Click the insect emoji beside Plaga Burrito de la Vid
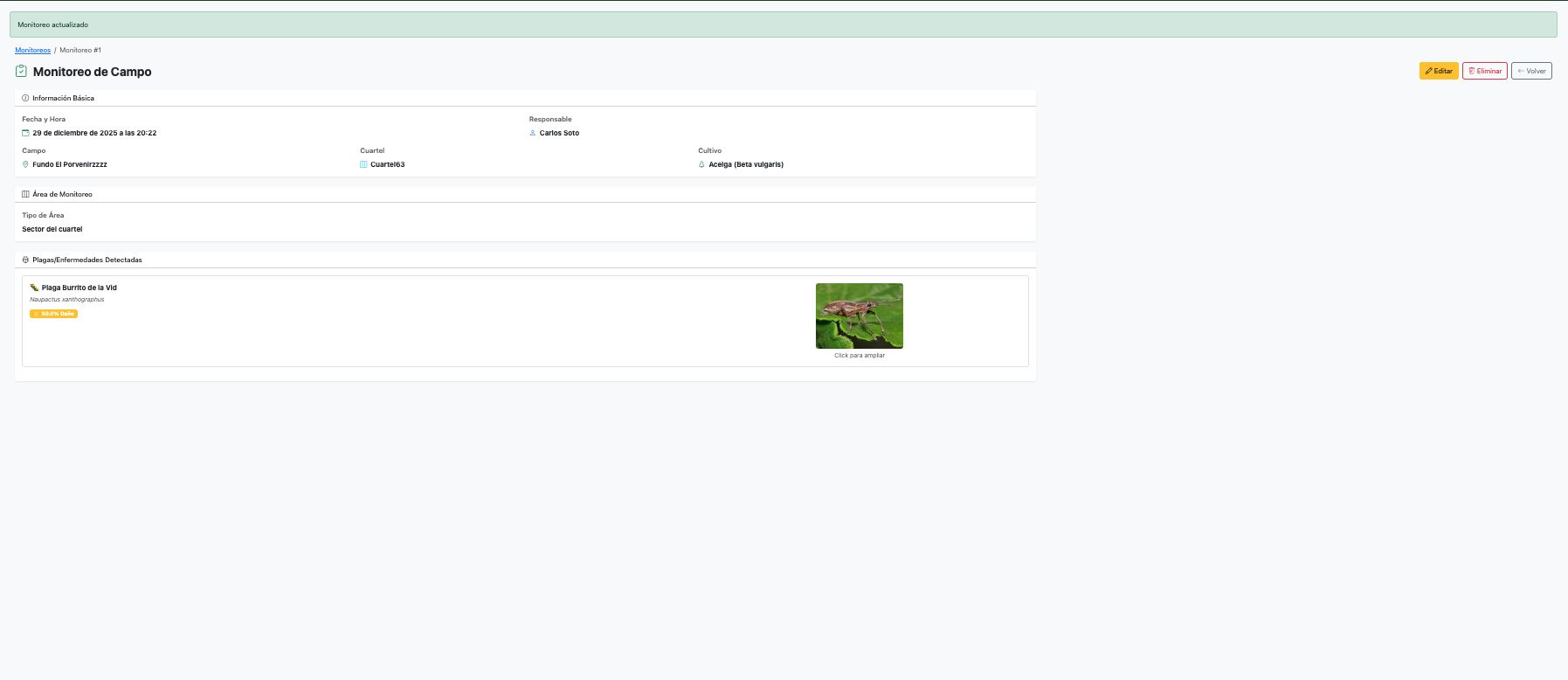 pyautogui.click(x=34, y=288)
